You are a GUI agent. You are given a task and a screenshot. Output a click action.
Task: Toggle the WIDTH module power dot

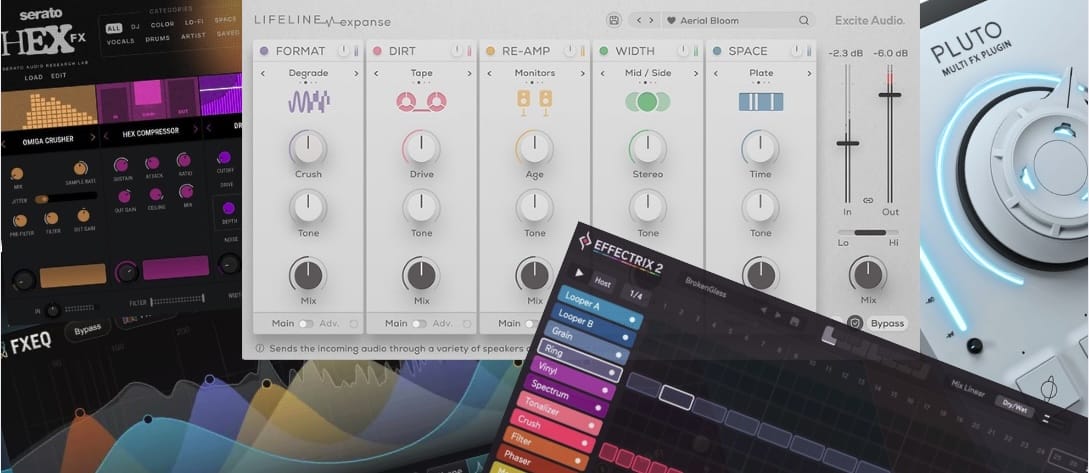coord(604,51)
